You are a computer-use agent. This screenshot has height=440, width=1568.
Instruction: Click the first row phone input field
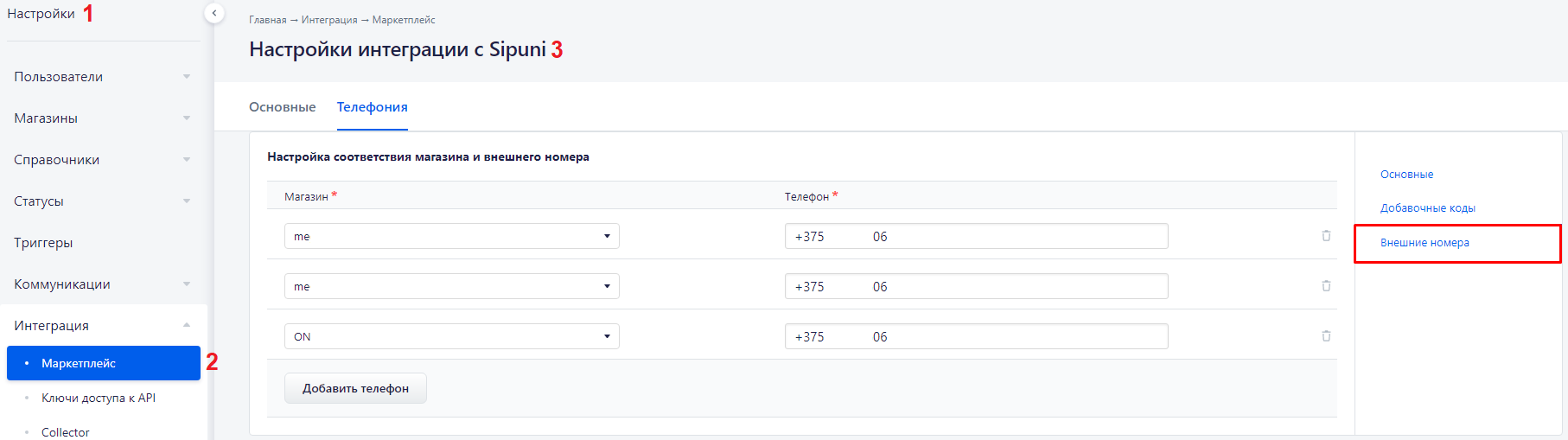click(x=977, y=236)
